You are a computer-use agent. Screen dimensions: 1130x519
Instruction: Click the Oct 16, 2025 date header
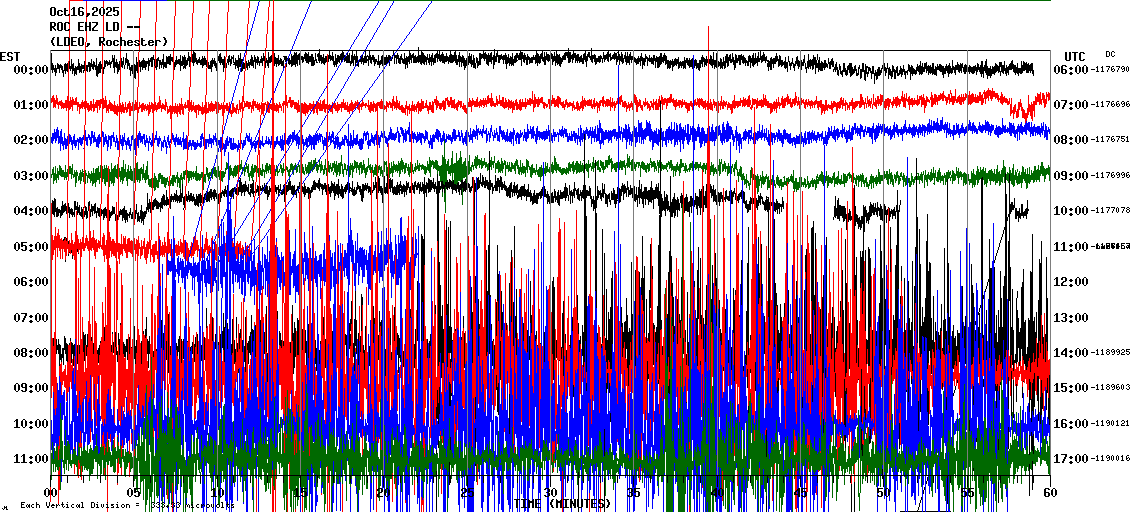pyautogui.click(x=84, y=12)
